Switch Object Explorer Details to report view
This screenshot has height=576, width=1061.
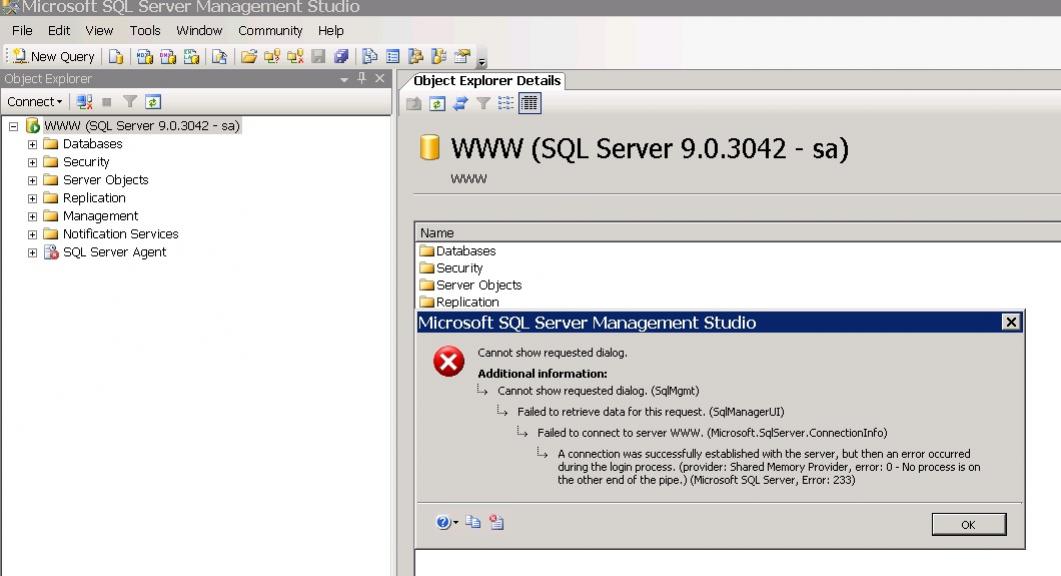[530, 104]
